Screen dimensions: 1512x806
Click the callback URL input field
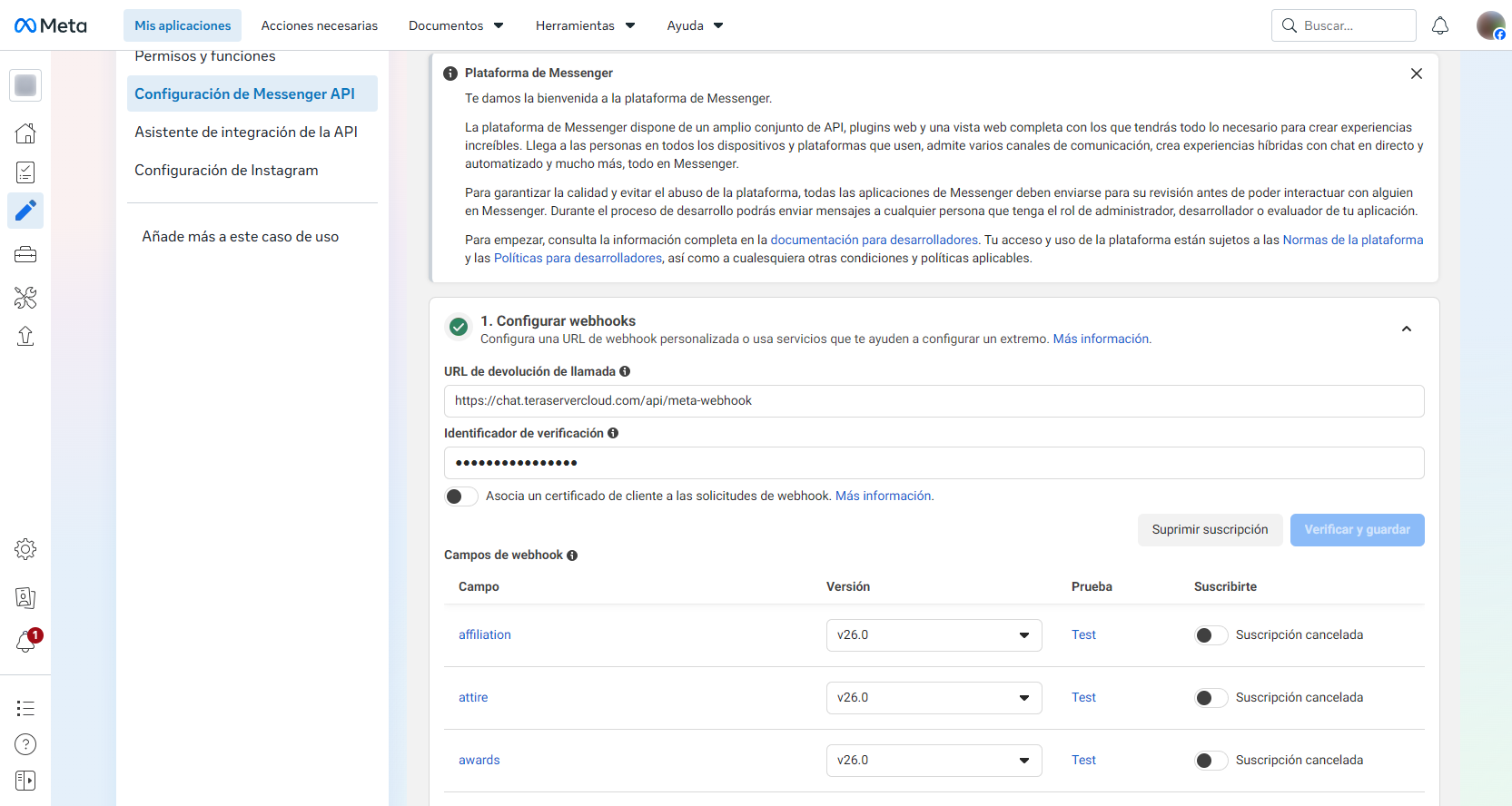pos(934,401)
